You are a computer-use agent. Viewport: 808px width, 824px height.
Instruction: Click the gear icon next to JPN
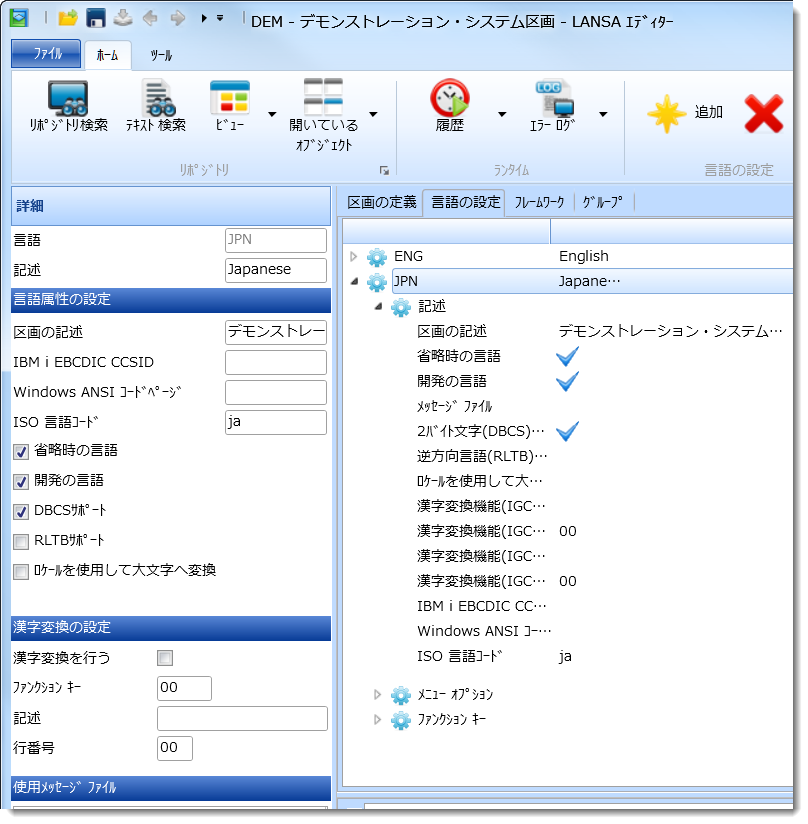[x=377, y=282]
